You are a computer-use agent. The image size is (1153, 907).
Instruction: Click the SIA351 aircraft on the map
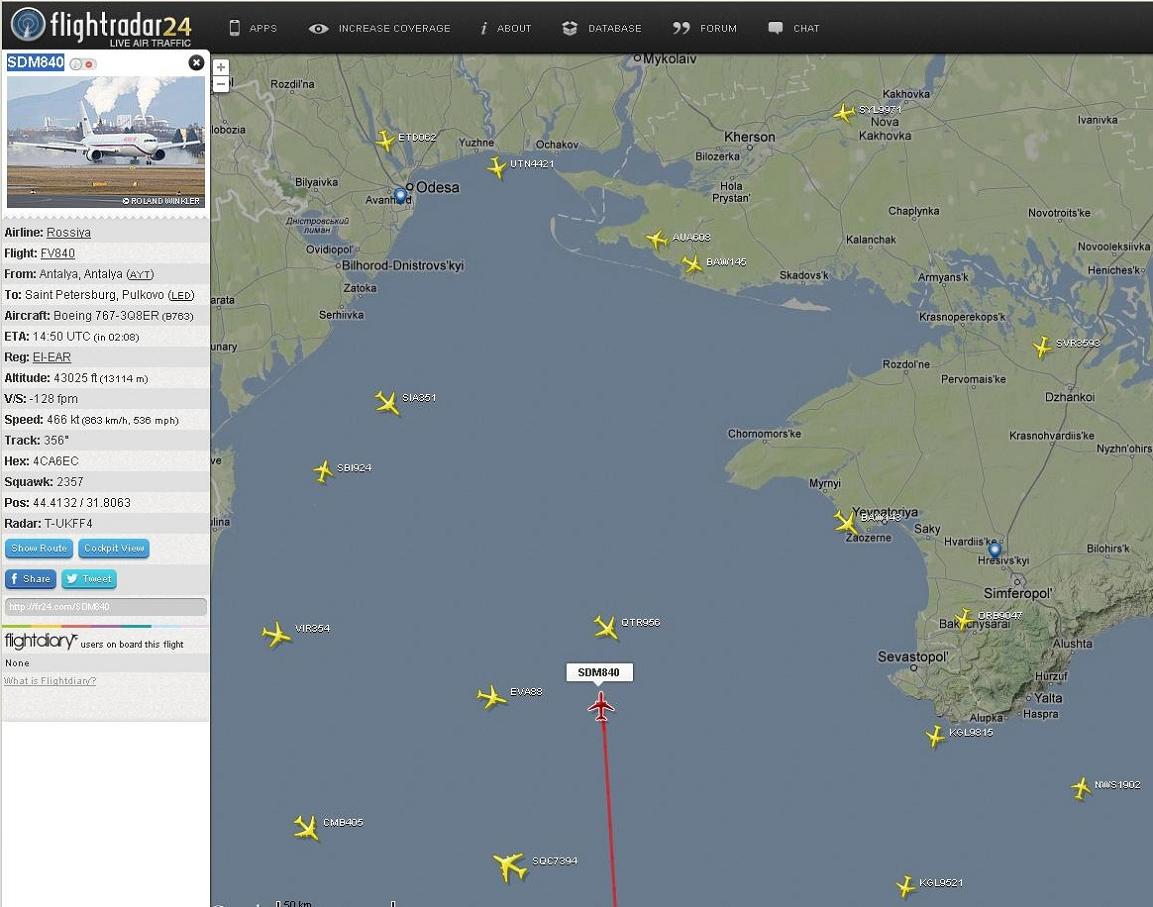[x=388, y=402]
